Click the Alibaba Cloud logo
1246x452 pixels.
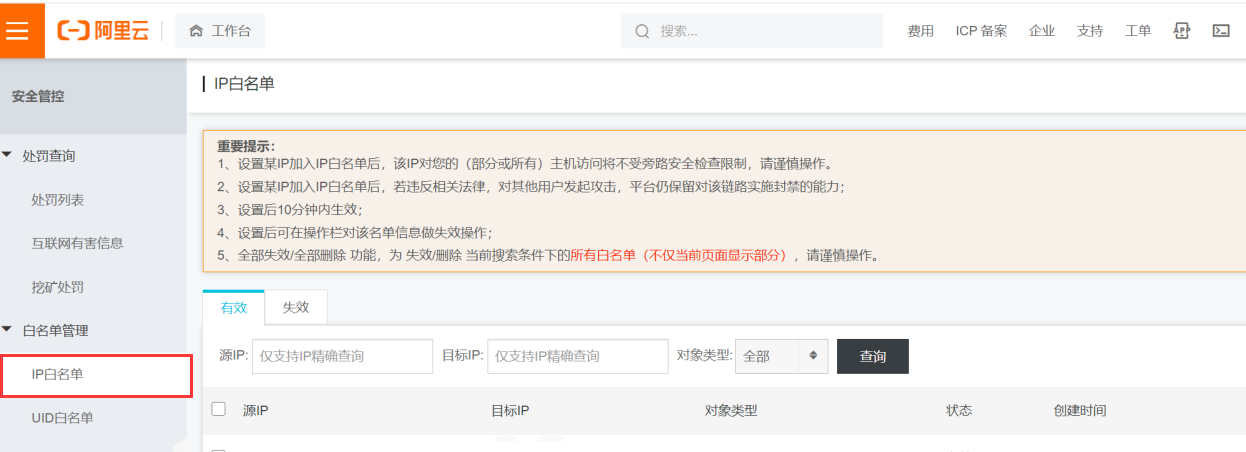click(103, 31)
